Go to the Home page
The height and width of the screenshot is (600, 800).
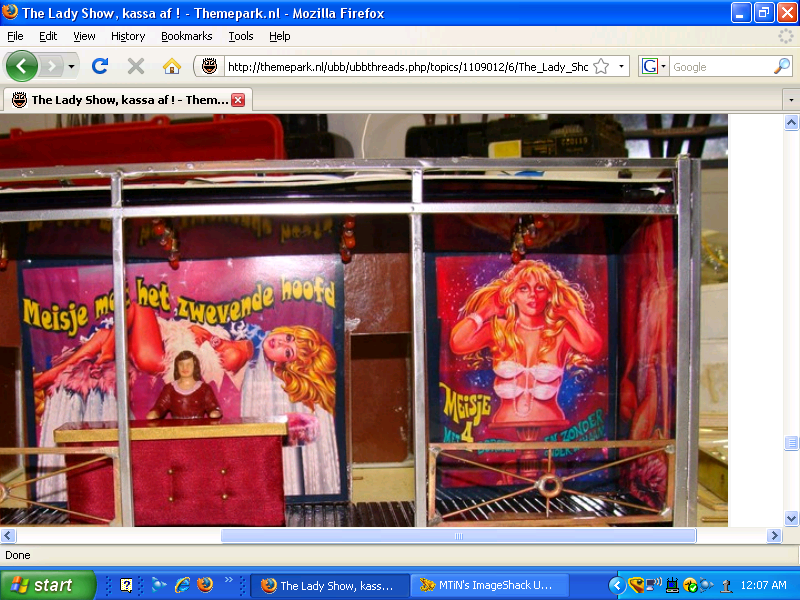[172, 66]
